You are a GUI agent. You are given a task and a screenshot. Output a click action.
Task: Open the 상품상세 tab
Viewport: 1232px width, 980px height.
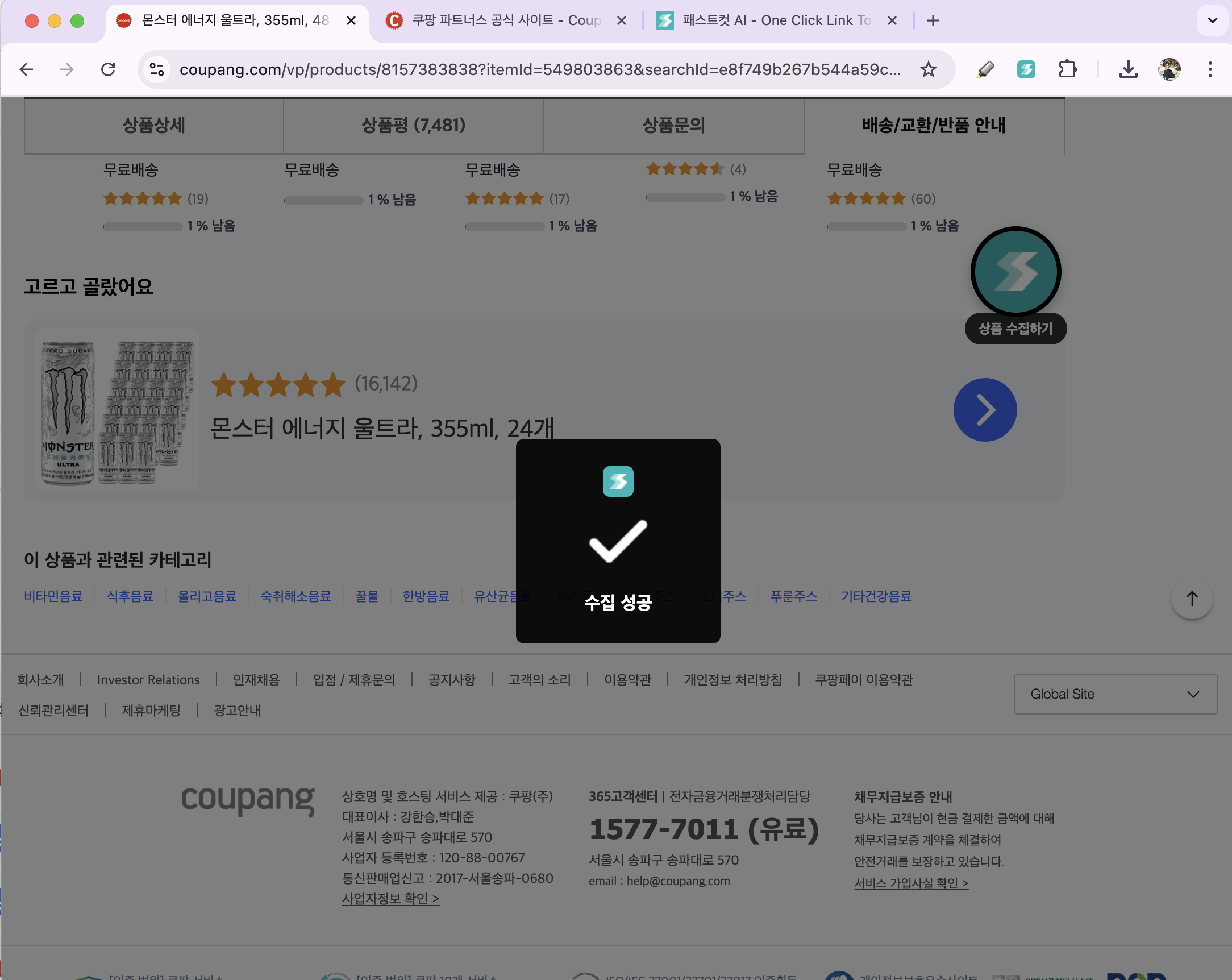pos(153,125)
